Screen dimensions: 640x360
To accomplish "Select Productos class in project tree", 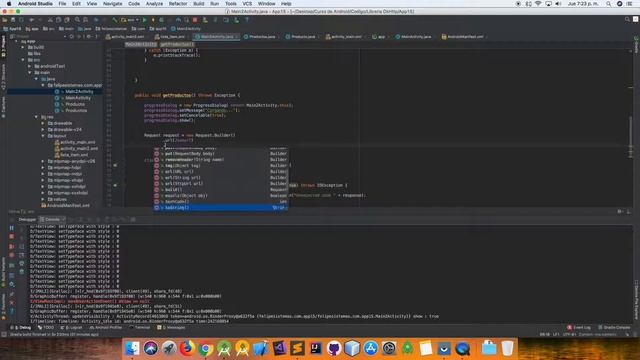I will (x=76, y=111).
